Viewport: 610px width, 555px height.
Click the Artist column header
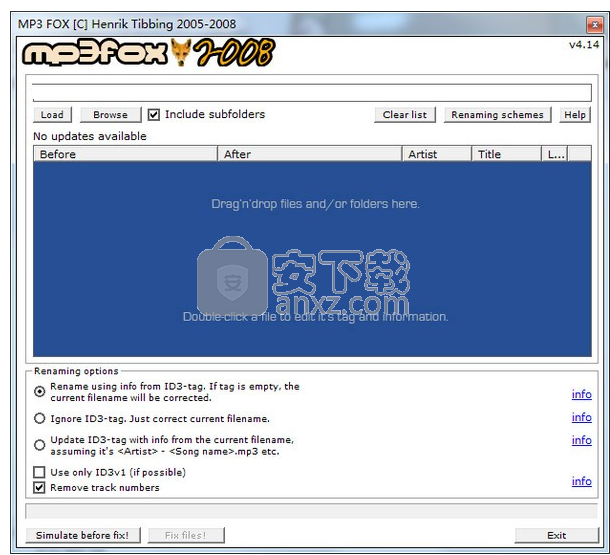[x=436, y=154]
